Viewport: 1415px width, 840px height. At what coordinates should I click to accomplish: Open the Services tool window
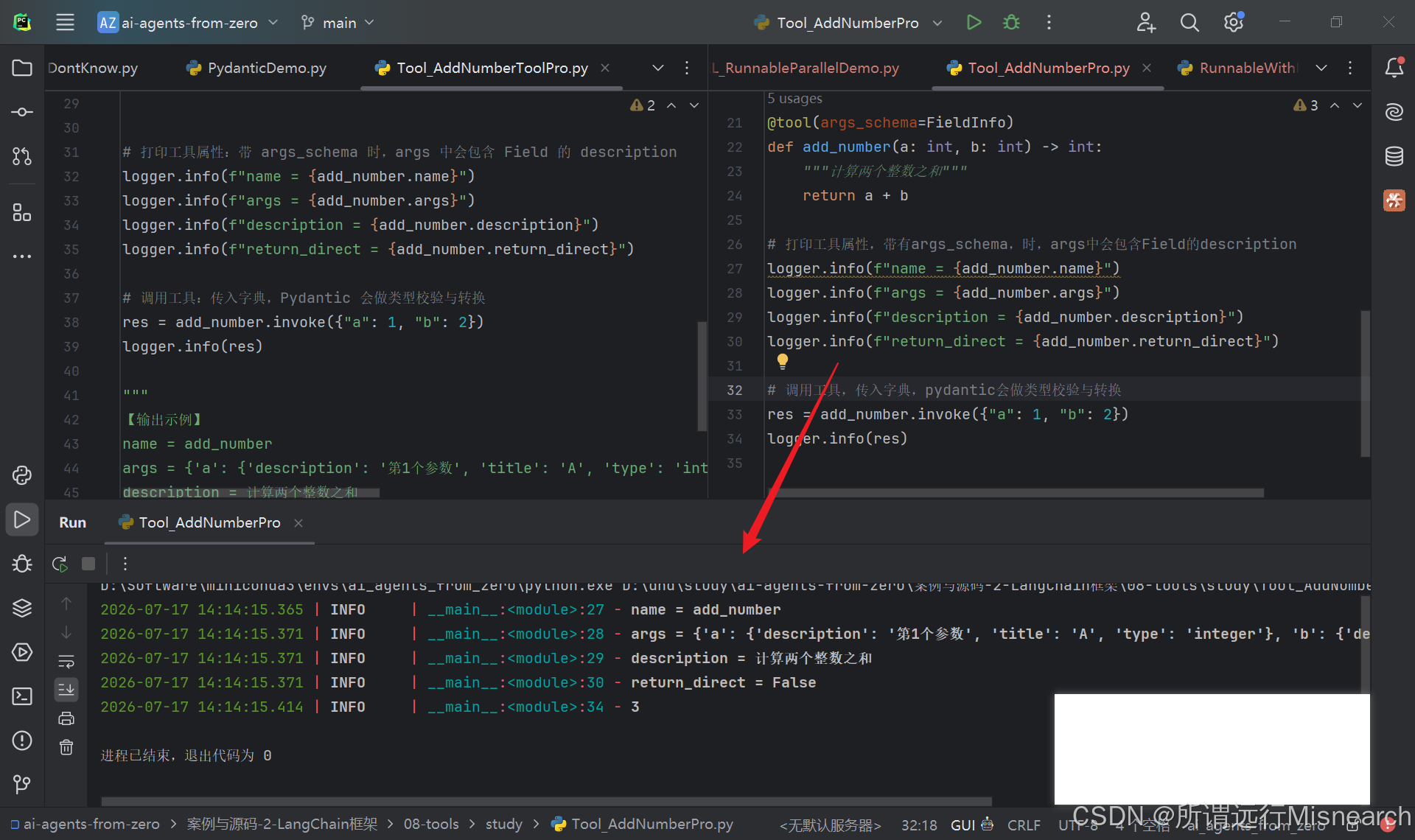click(22, 652)
